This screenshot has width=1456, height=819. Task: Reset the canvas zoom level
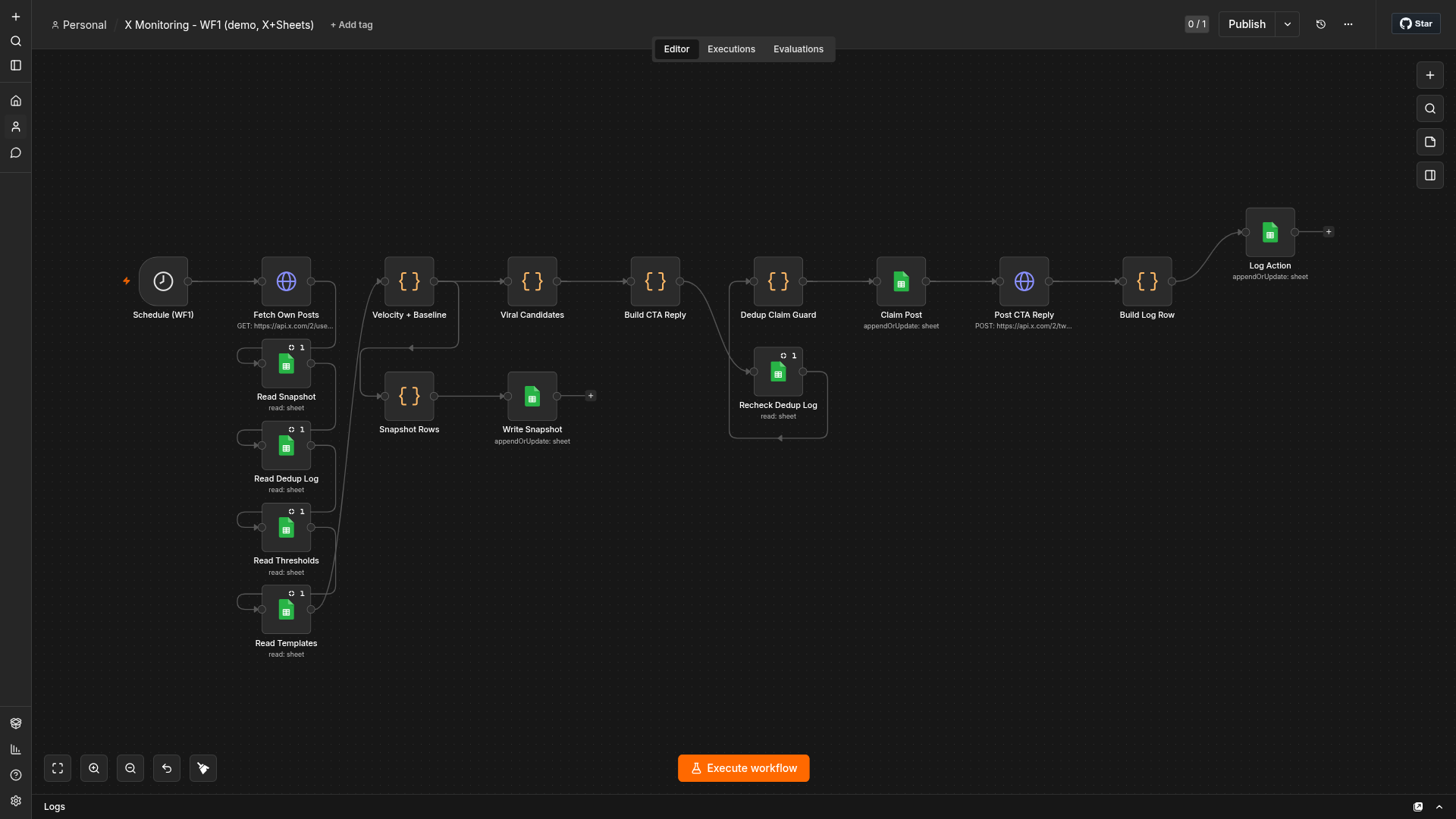tap(167, 768)
